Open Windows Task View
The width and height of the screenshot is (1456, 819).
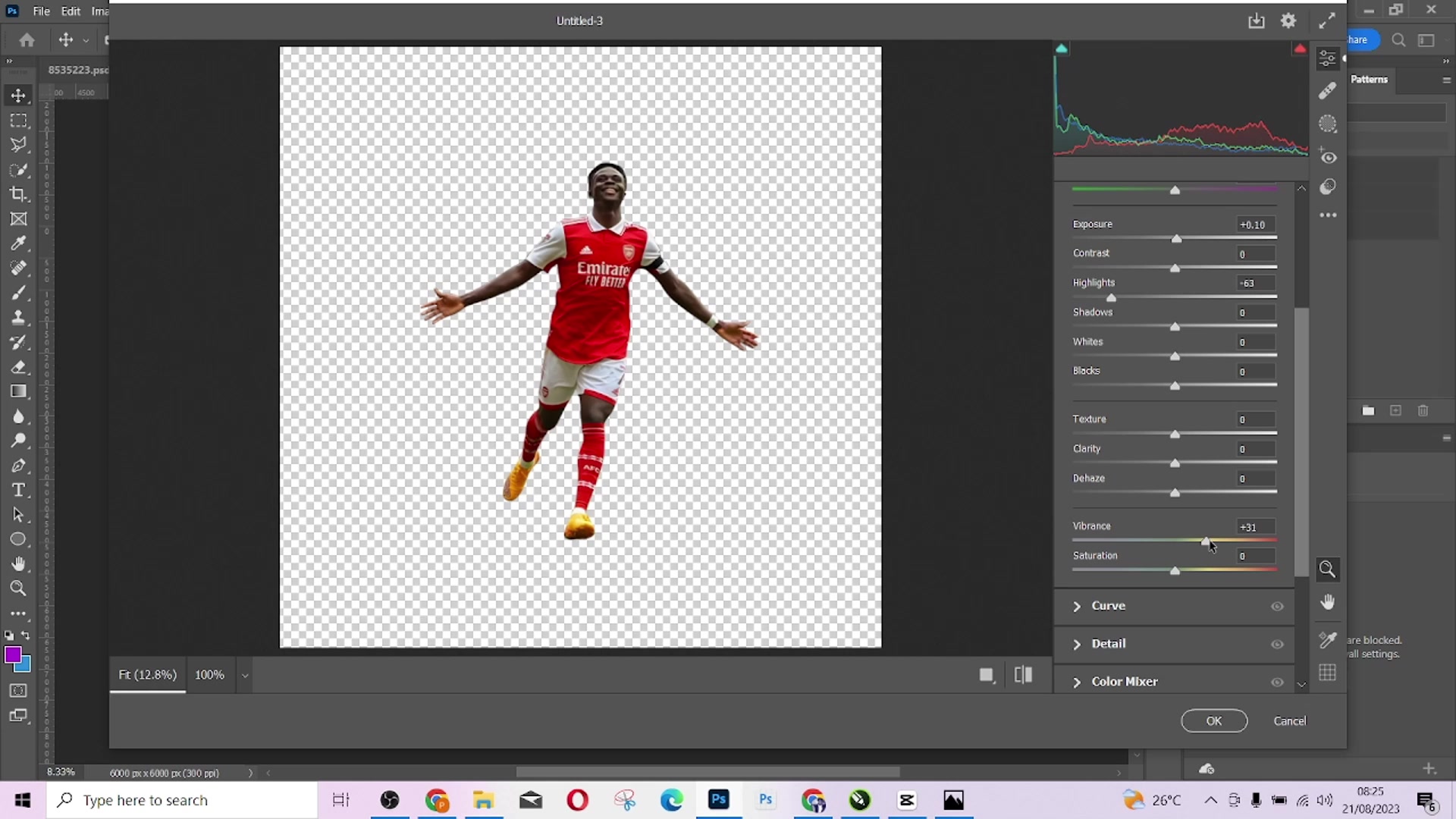(341, 800)
